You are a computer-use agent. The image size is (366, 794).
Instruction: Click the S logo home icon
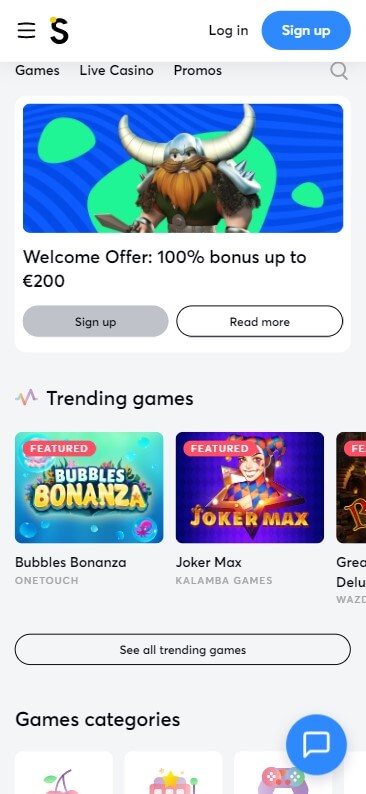point(59,30)
